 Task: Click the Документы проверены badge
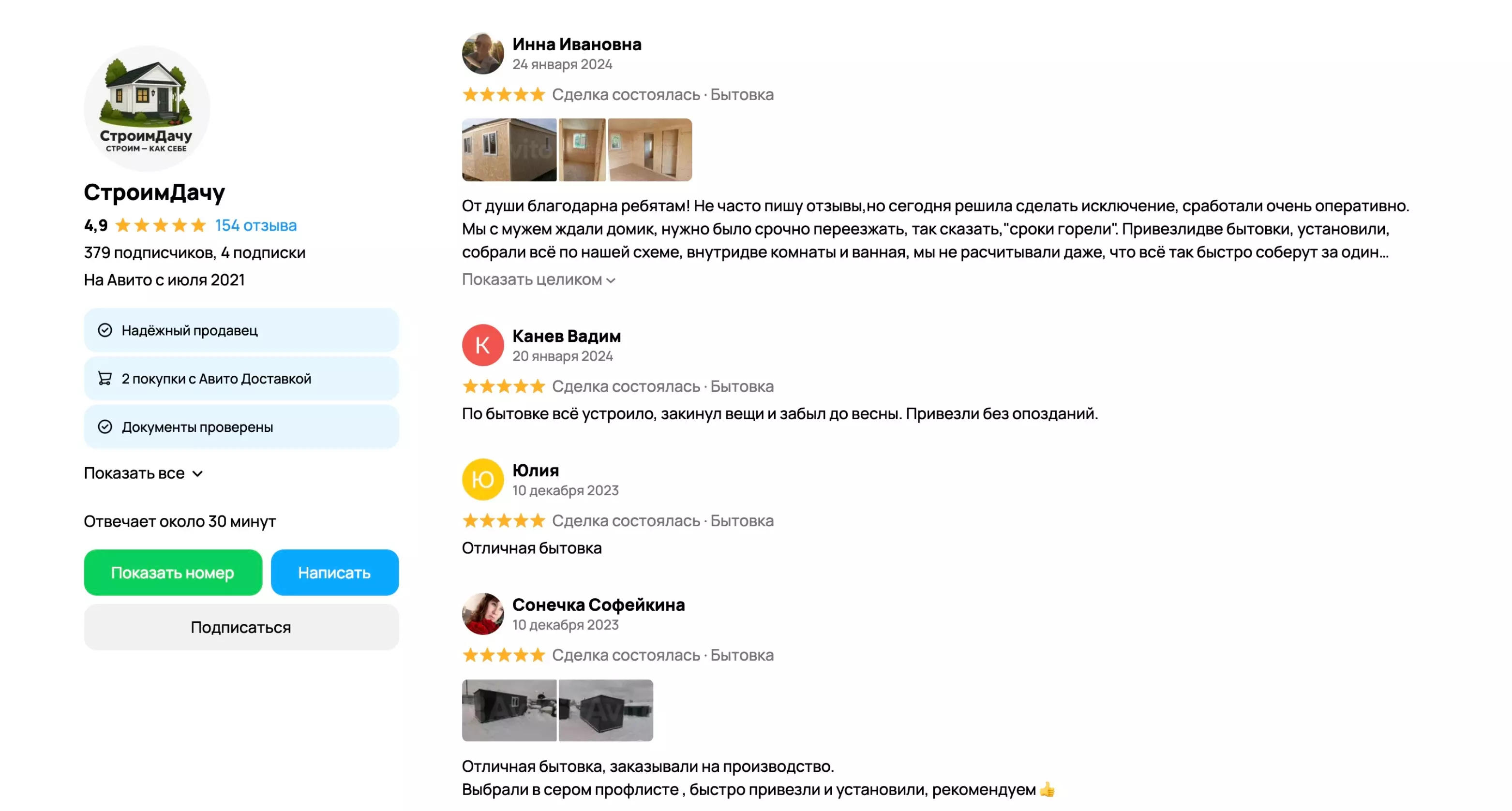241,427
